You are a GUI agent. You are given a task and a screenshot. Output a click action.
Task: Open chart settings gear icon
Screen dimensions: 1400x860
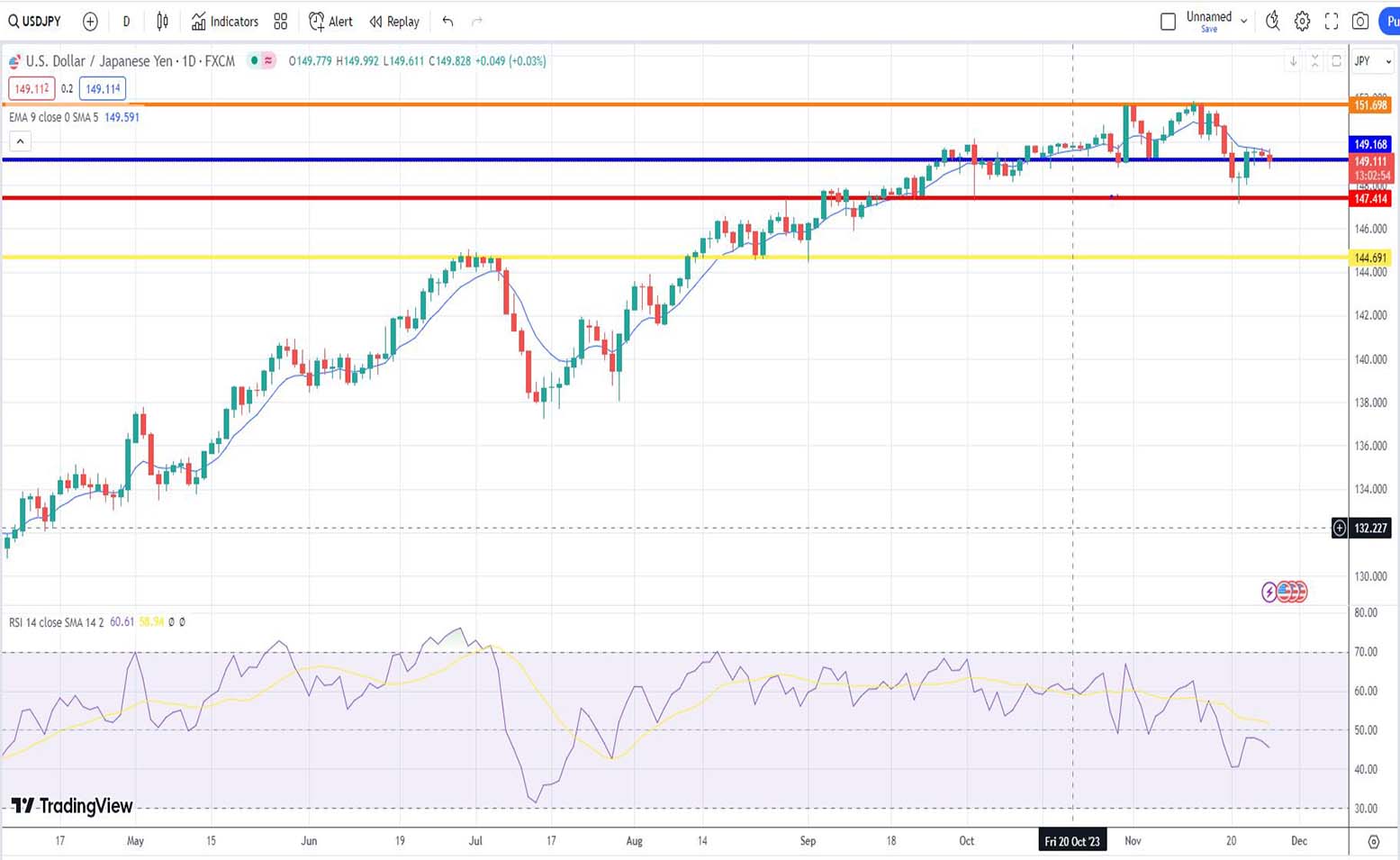1302,22
